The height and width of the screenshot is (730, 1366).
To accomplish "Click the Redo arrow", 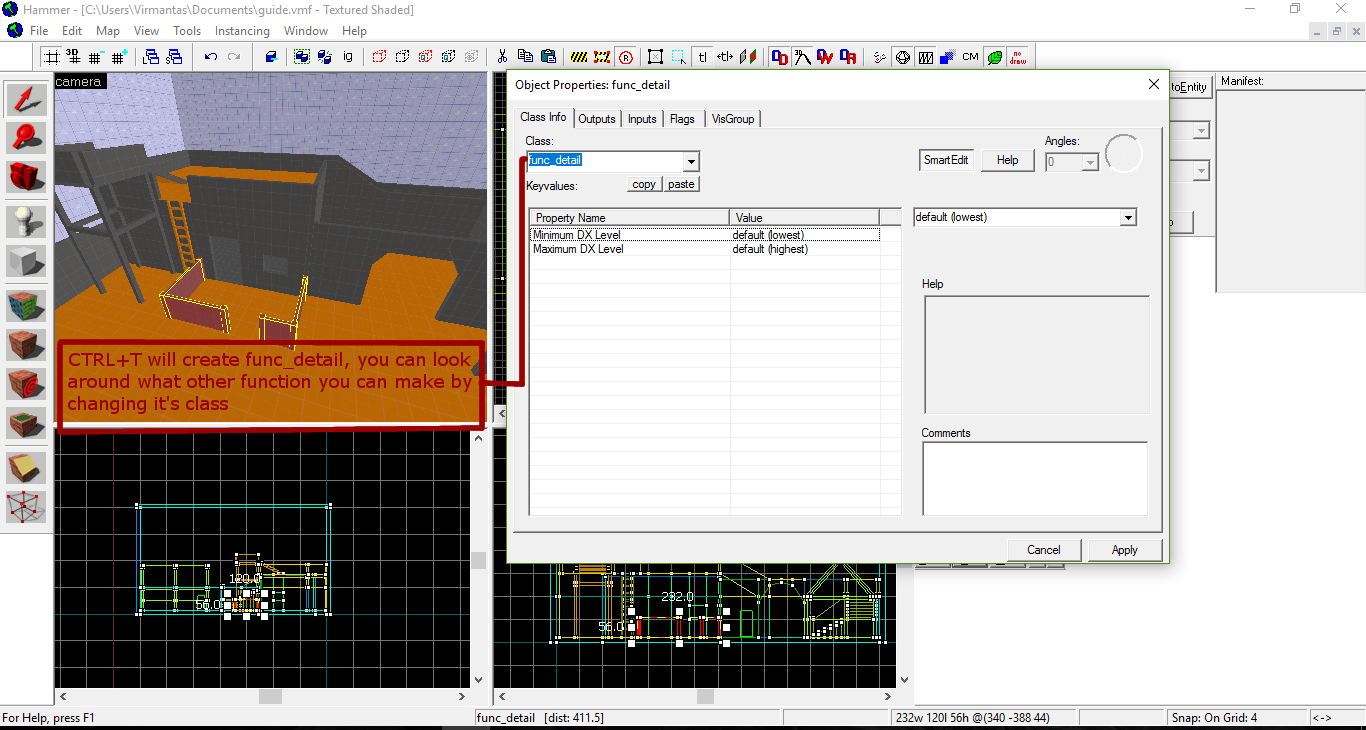I will (234, 57).
